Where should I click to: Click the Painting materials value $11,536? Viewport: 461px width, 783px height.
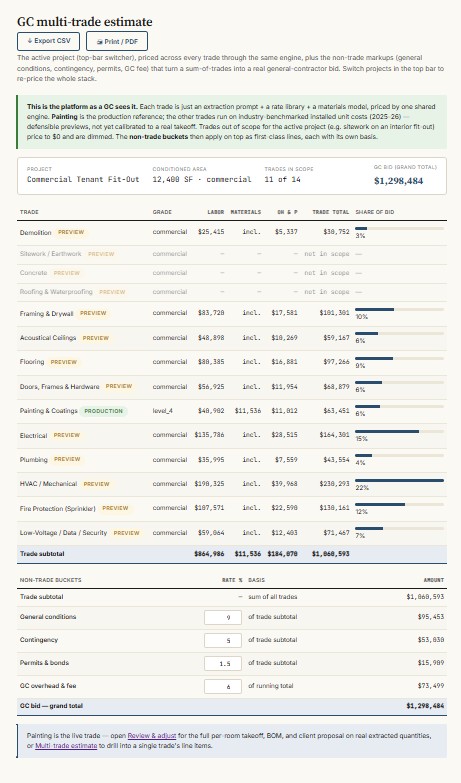248,411
